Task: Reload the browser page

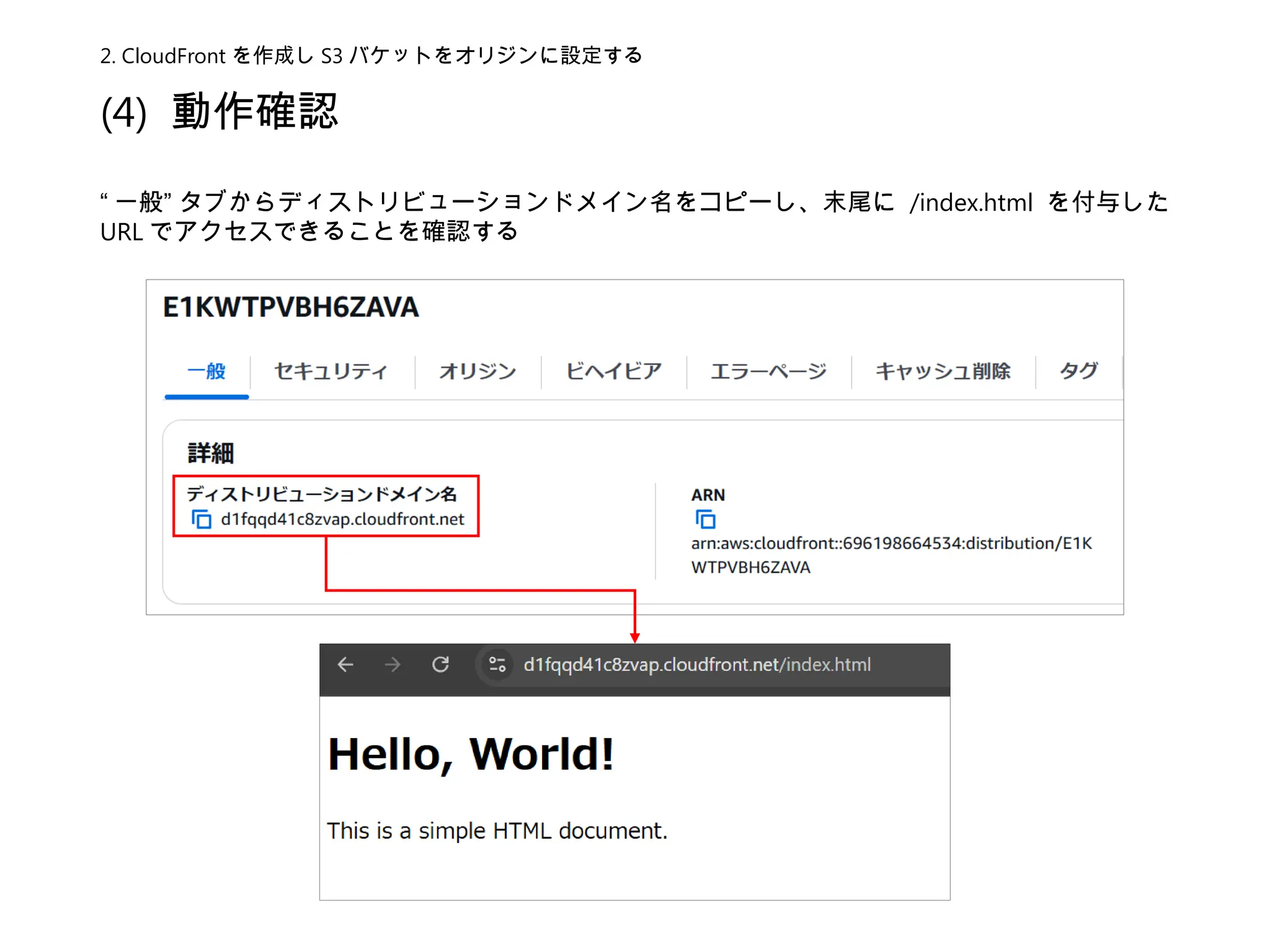Action: (440, 664)
